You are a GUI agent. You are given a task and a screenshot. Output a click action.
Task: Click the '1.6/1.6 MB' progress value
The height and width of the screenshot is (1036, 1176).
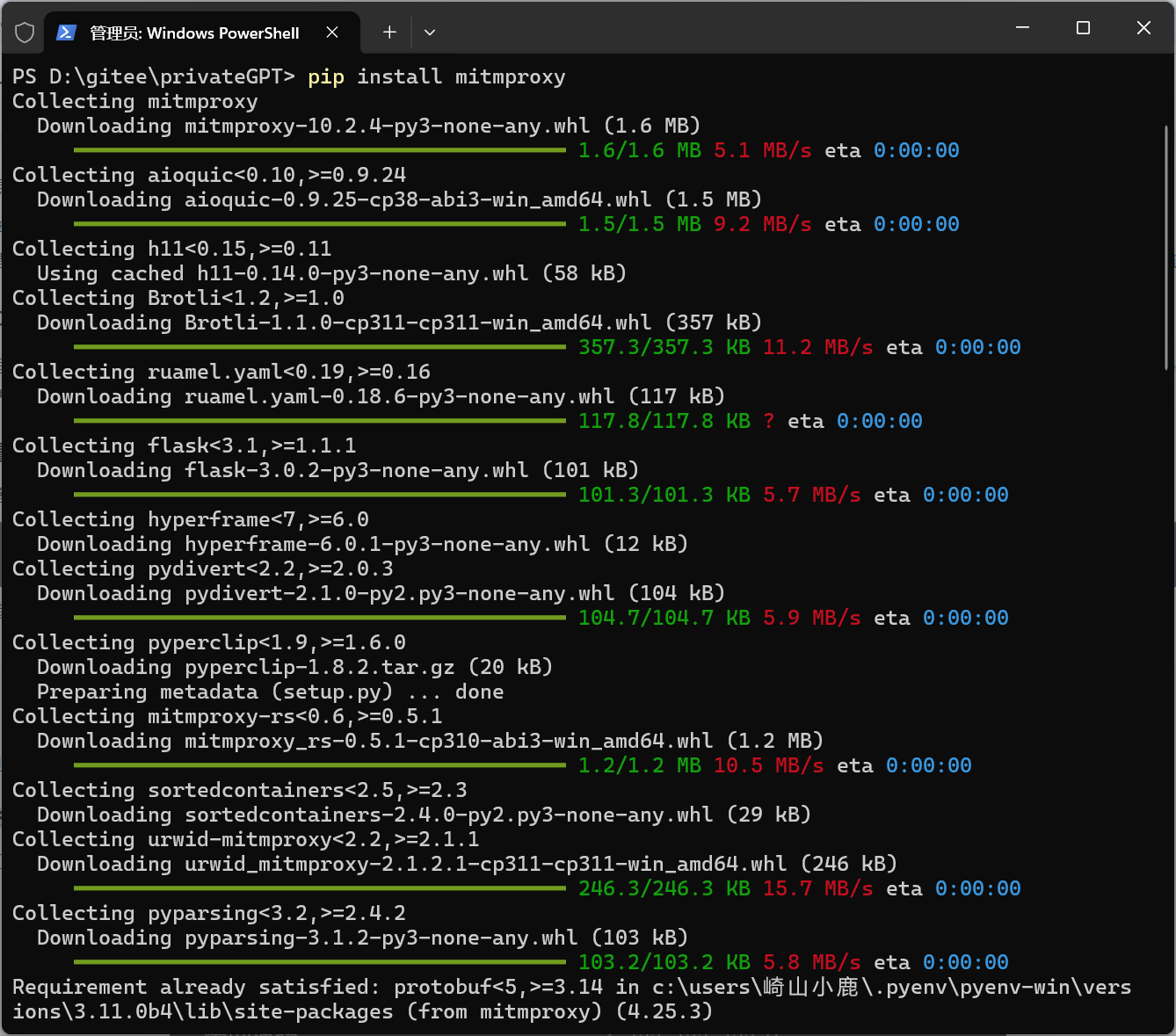[x=640, y=151]
